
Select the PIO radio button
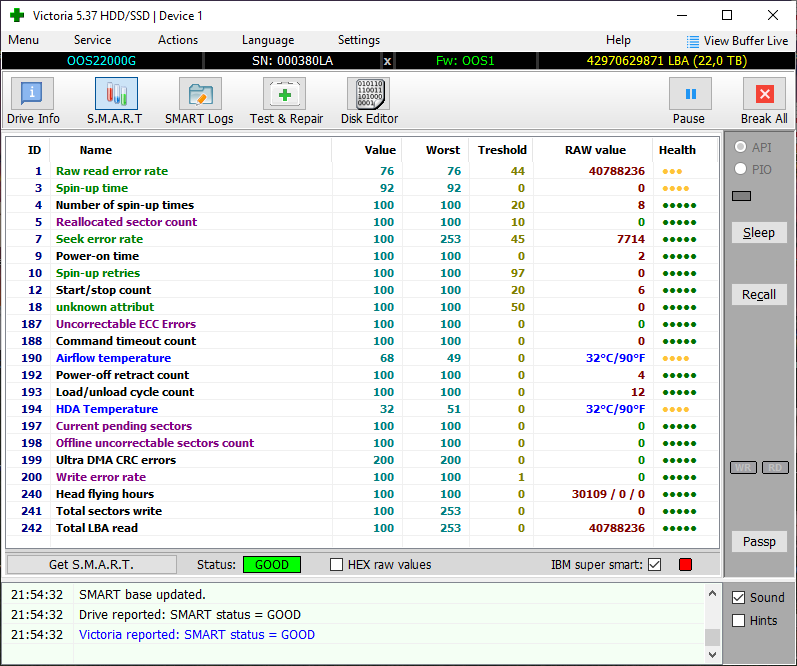click(741, 170)
